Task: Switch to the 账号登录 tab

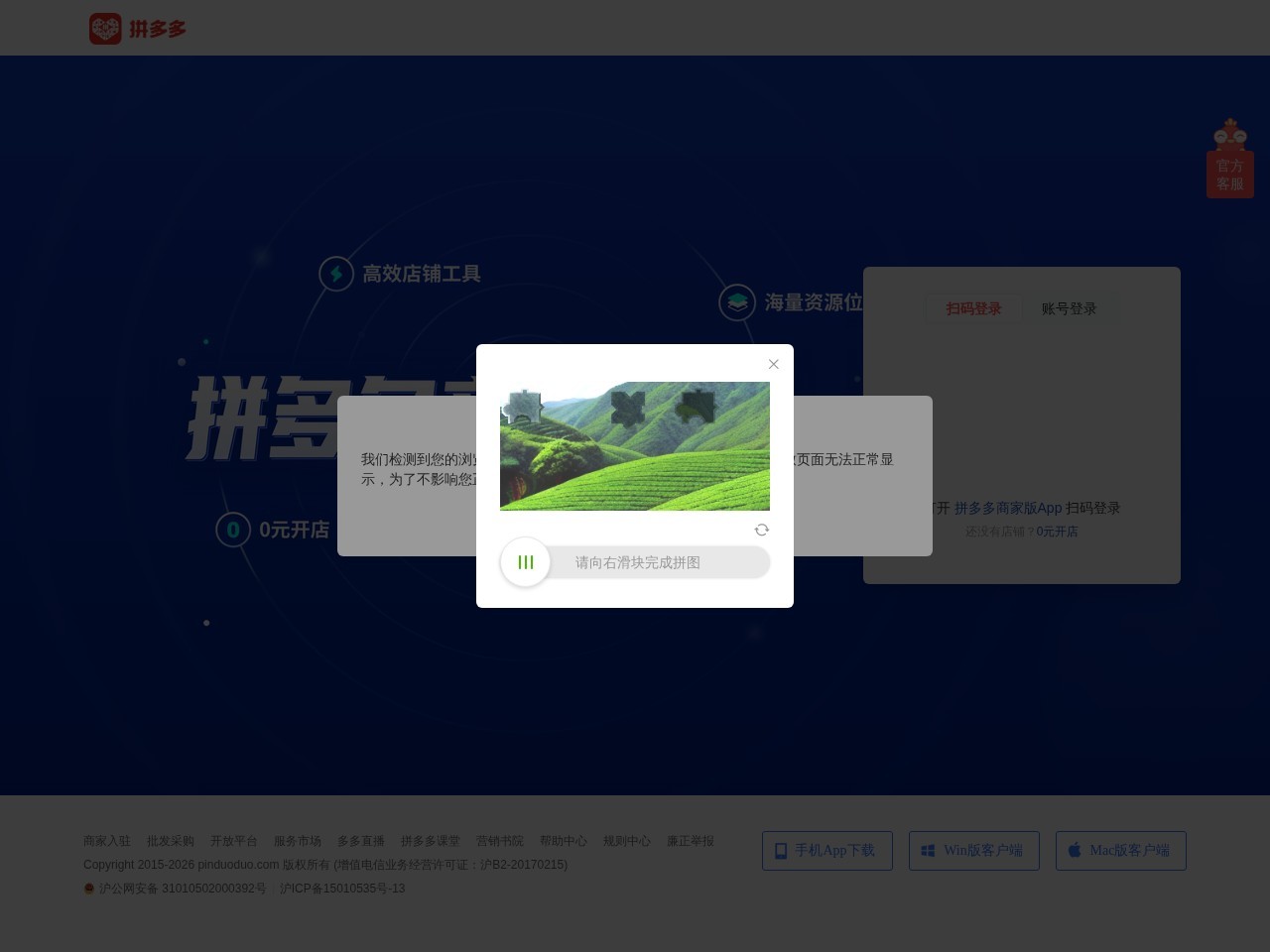Action: click(x=1069, y=308)
